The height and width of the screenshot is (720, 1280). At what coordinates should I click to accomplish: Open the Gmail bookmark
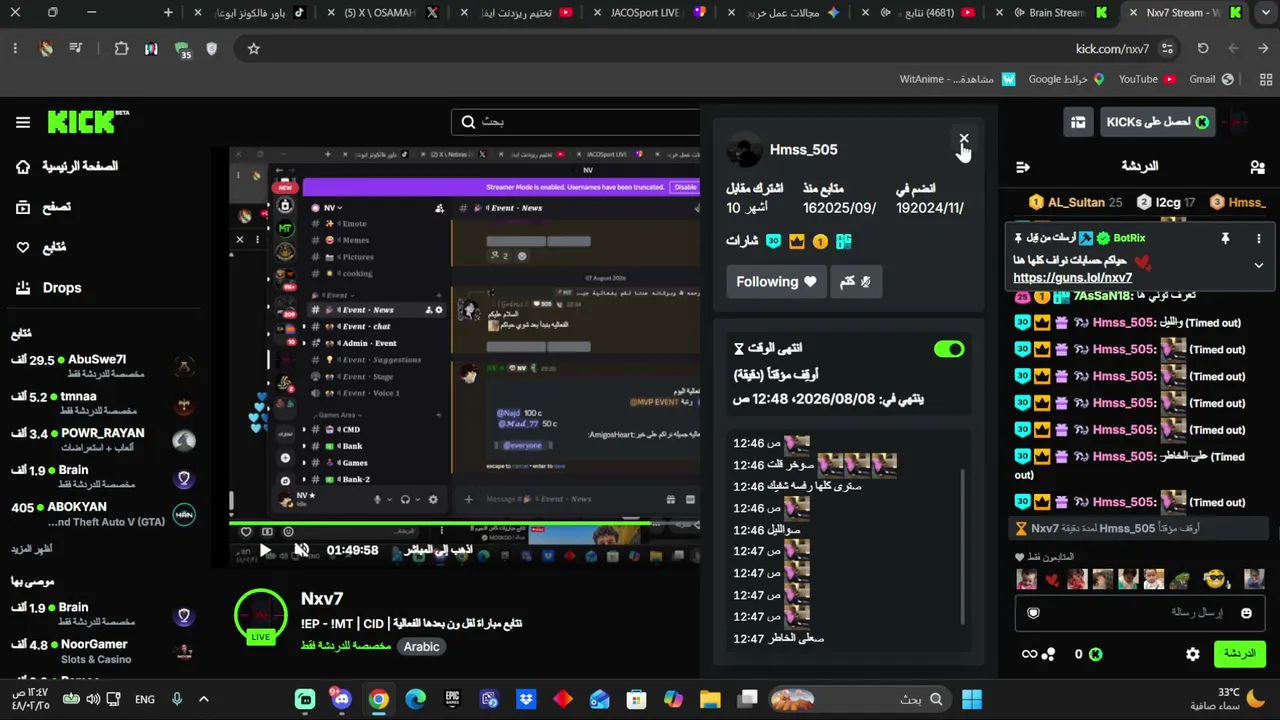(1211, 79)
